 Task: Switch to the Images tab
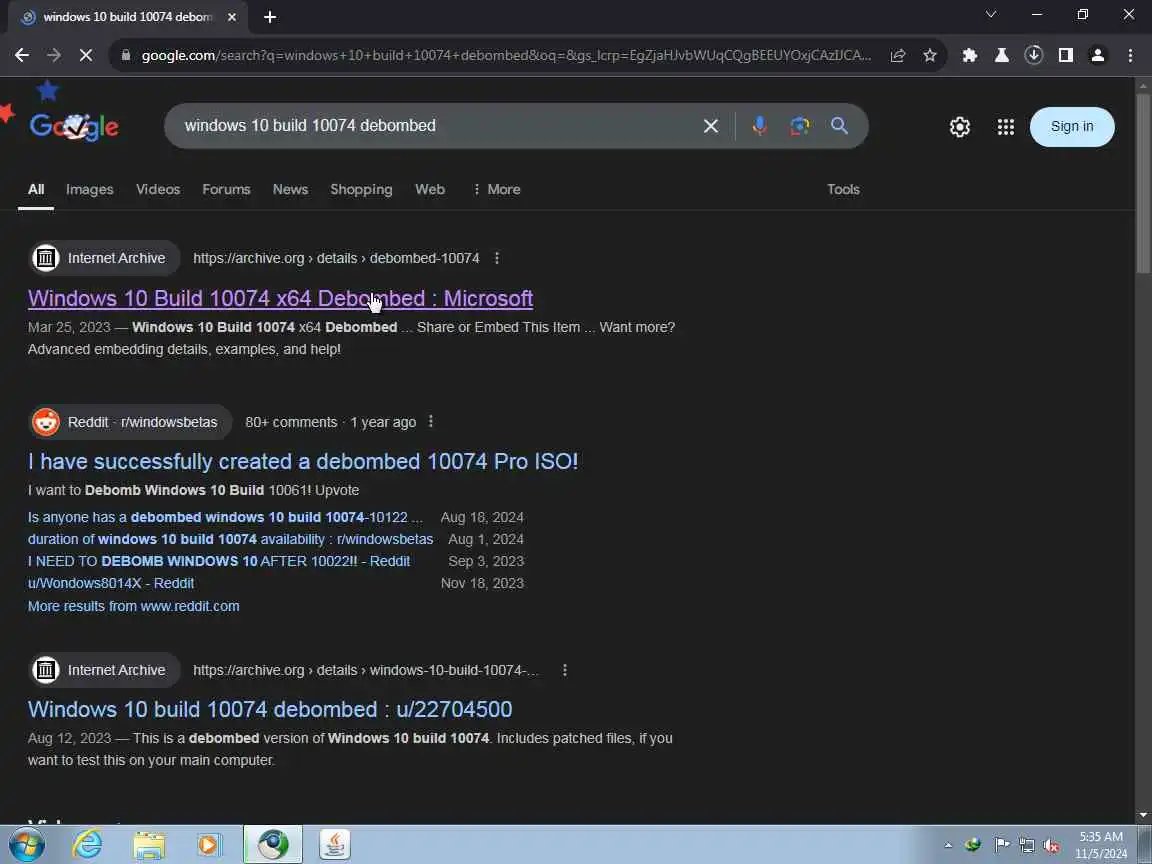pyautogui.click(x=90, y=190)
